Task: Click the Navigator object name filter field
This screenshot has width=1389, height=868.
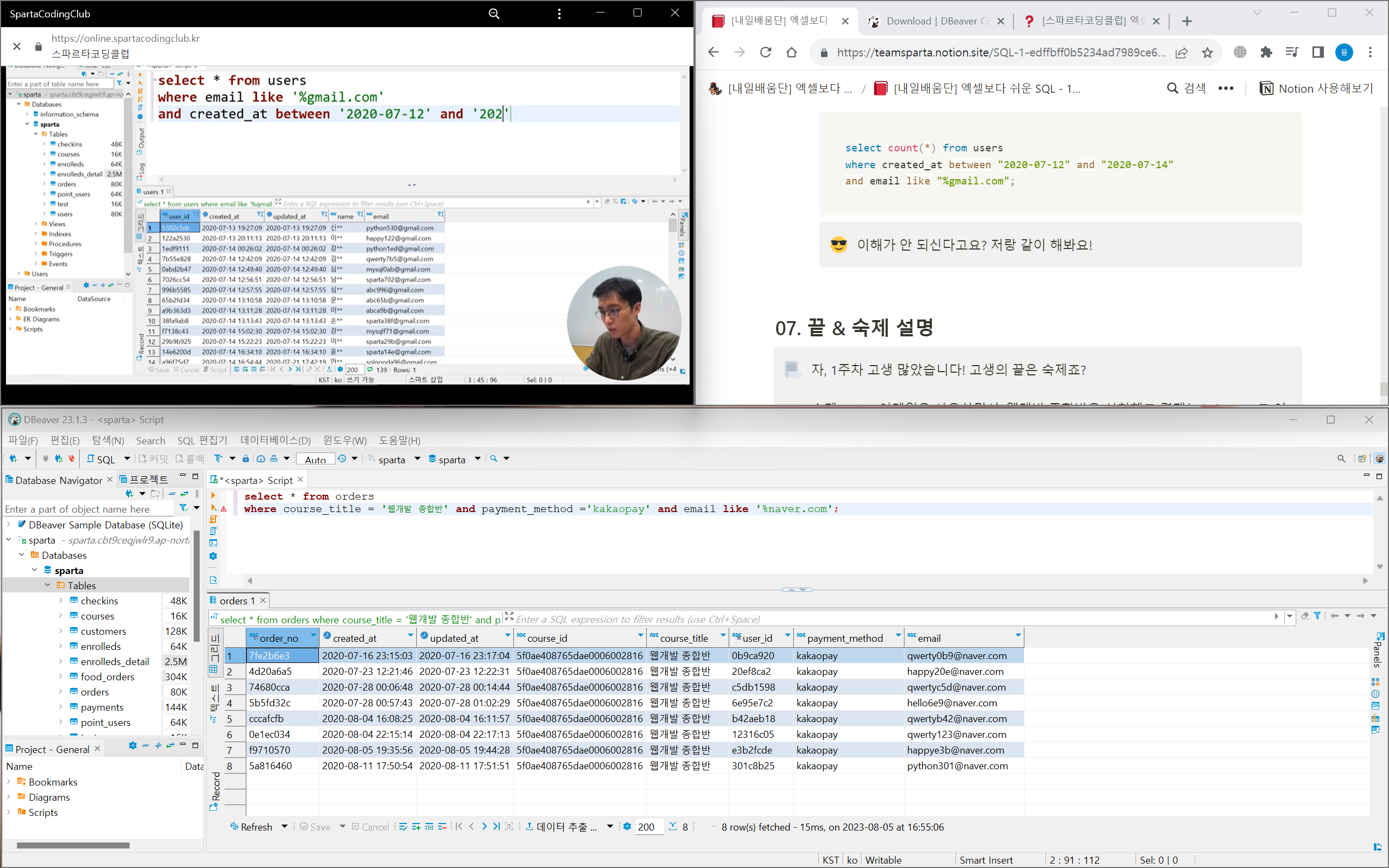Action: 88,509
